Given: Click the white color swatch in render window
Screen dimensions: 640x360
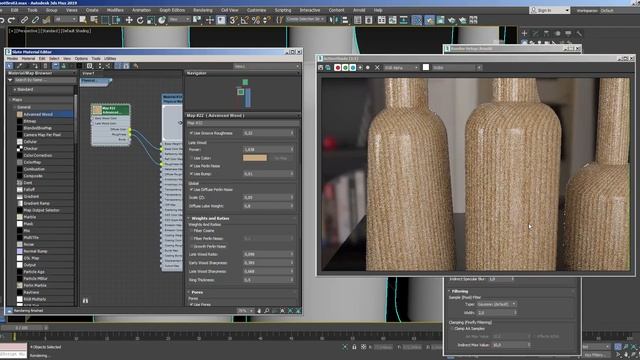Looking at the screenshot, I should 426,67.
